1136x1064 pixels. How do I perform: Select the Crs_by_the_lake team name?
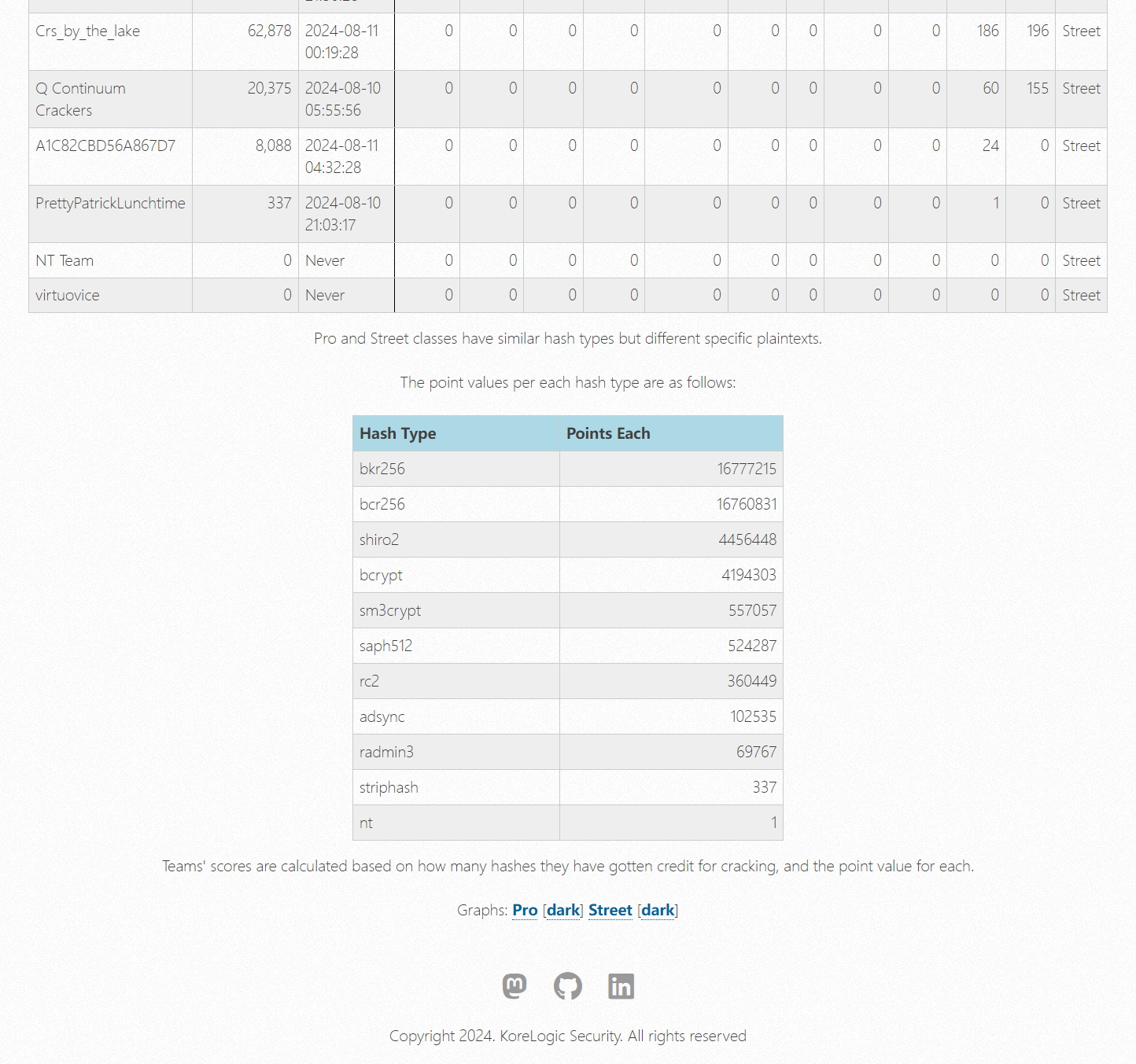point(87,31)
